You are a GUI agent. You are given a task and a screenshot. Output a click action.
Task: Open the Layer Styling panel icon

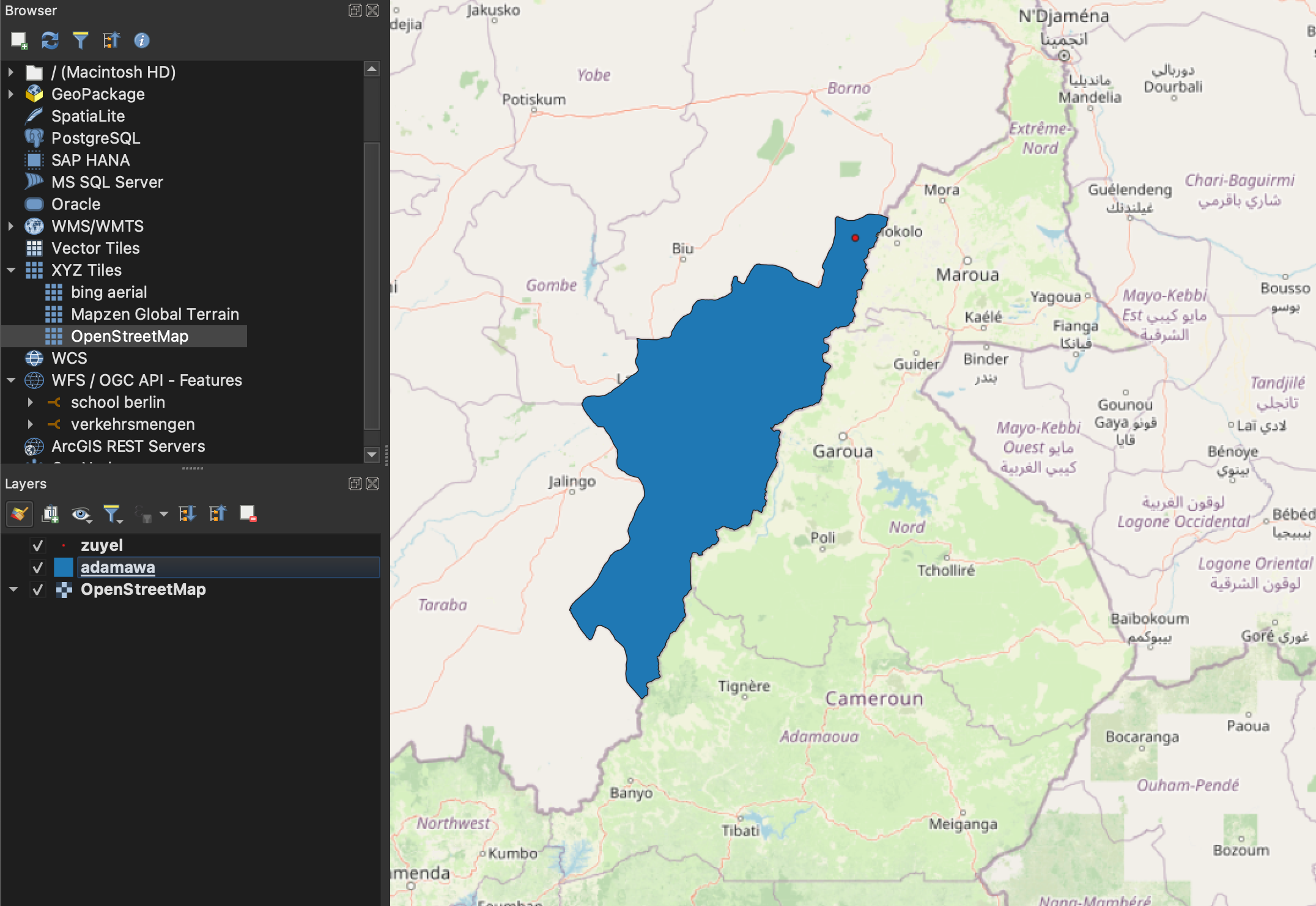coord(19,514)
